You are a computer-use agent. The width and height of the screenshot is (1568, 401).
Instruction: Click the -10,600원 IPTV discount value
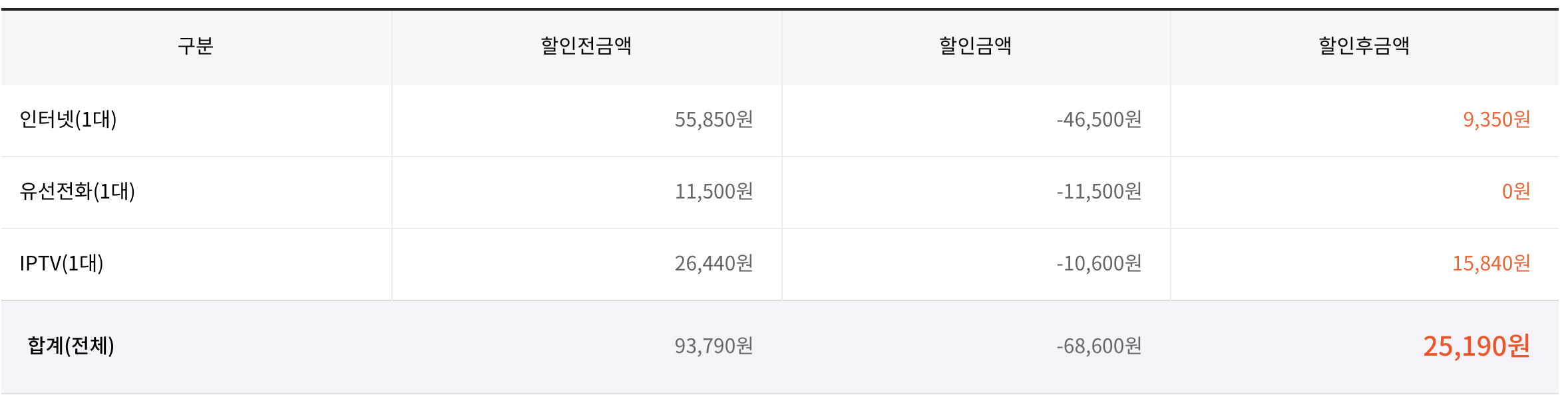1099,263
